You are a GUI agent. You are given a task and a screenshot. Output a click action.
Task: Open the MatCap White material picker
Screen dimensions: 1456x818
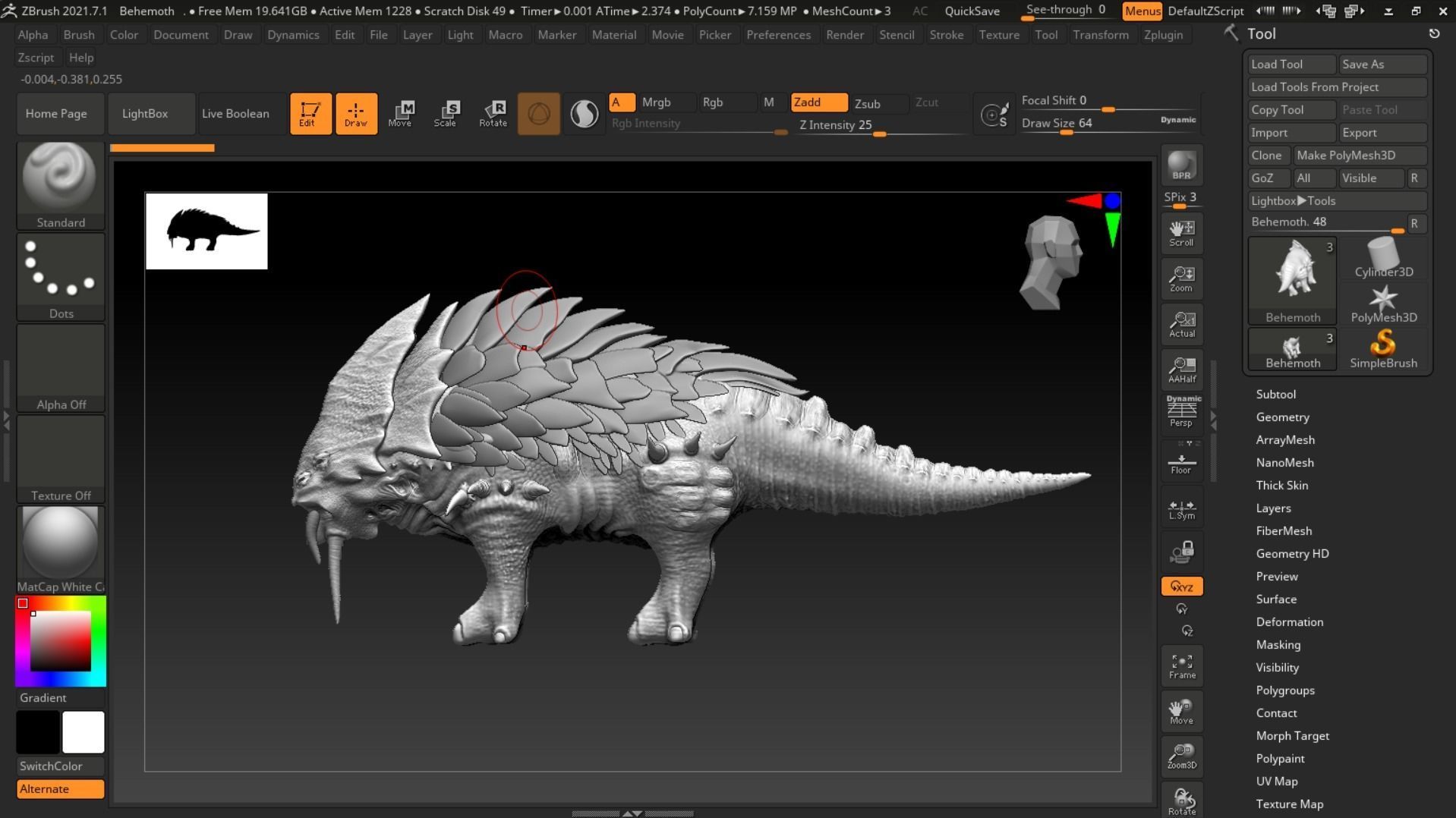pos(61,550)
